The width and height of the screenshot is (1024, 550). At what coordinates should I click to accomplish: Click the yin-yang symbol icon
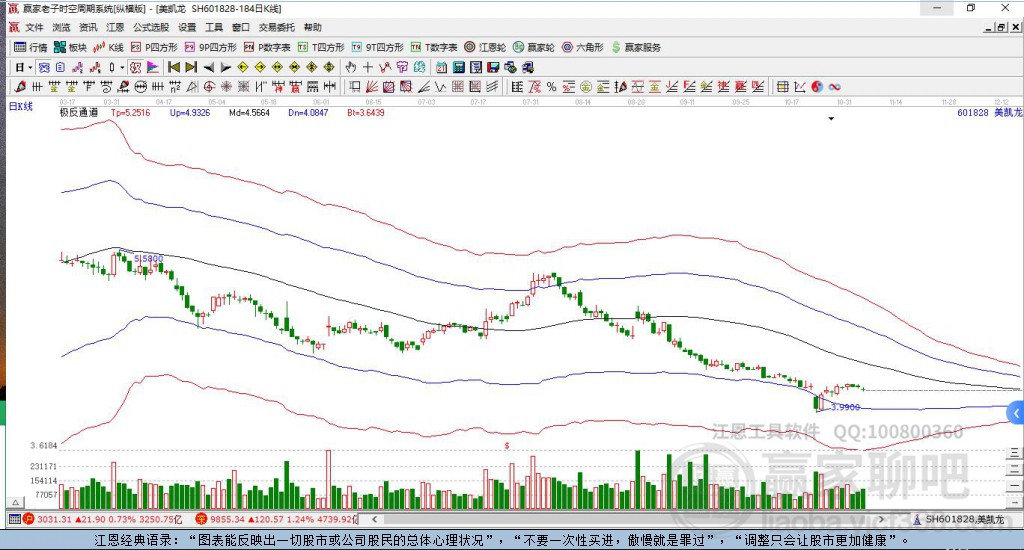pos(817,87)
